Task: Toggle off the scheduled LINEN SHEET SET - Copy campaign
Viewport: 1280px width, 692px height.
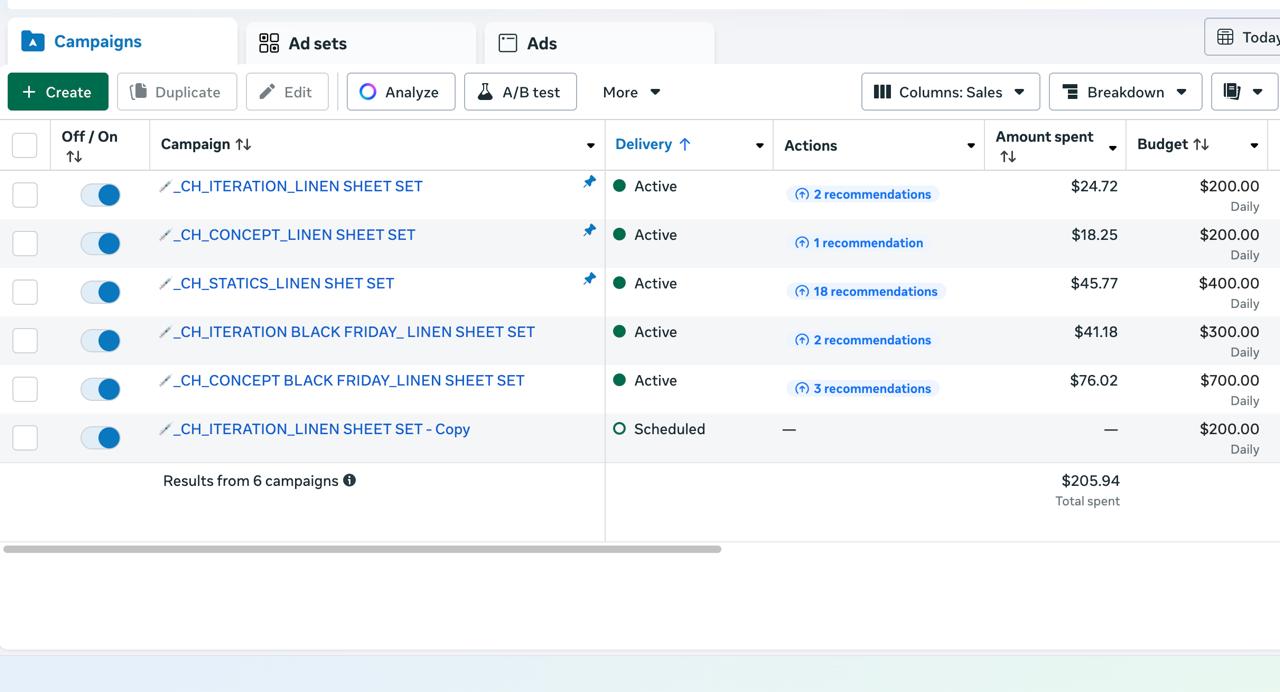Action: point(100,437)
